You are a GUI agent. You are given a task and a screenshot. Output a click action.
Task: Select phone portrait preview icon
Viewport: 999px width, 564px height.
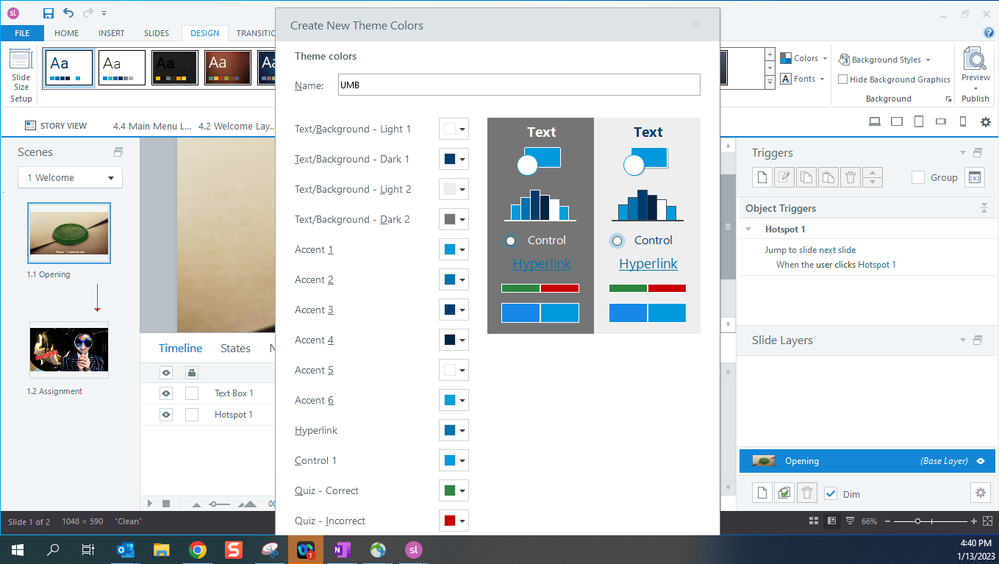[x=963, y=122]
